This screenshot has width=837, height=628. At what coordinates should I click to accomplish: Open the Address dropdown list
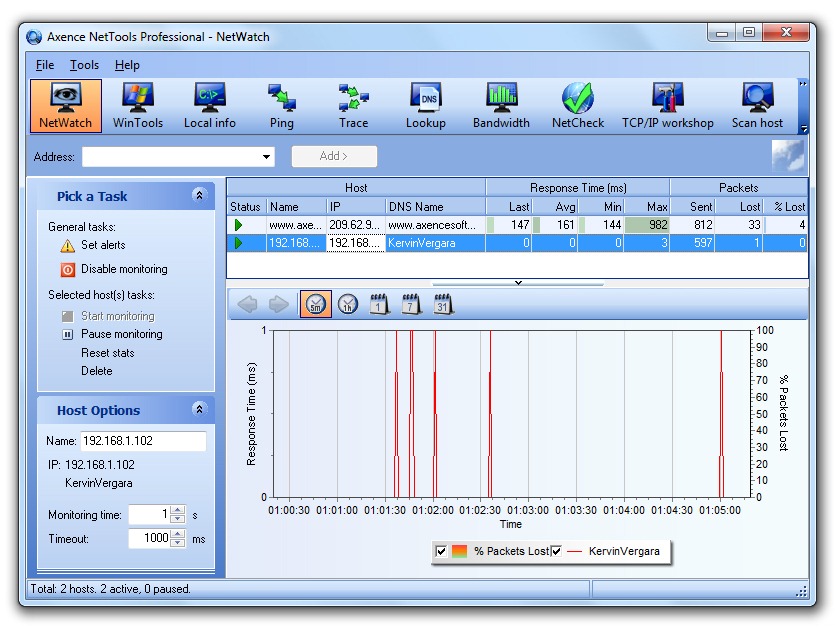click(266, 157)
